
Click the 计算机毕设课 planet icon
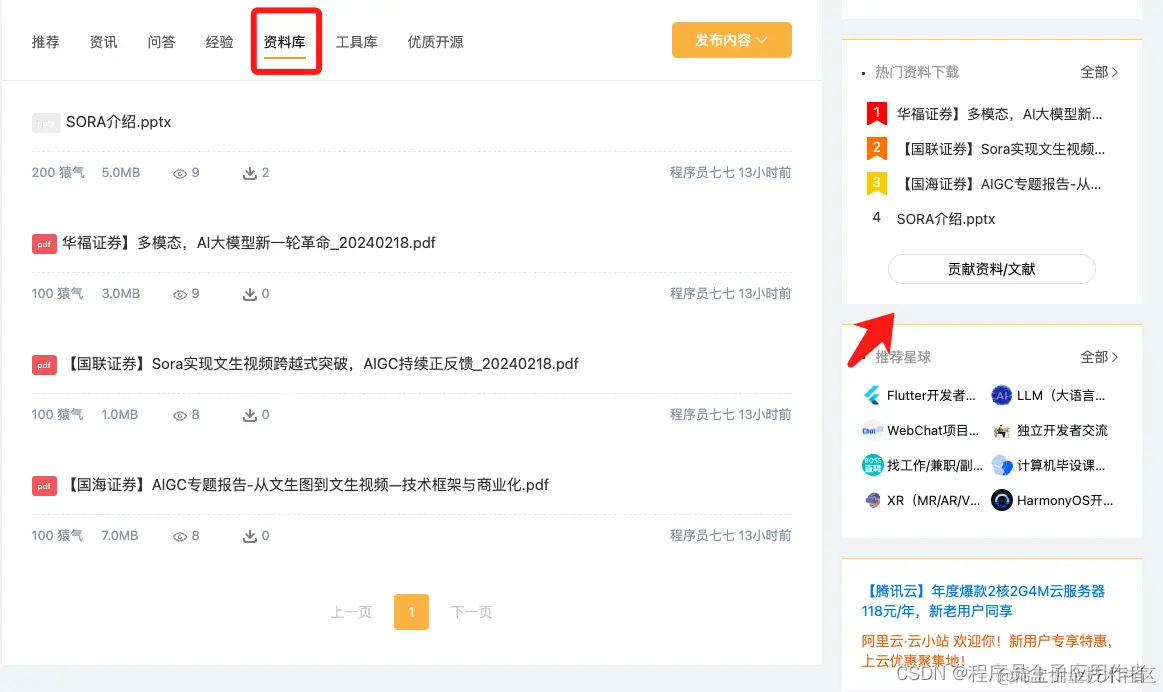tap(1001, 465)
